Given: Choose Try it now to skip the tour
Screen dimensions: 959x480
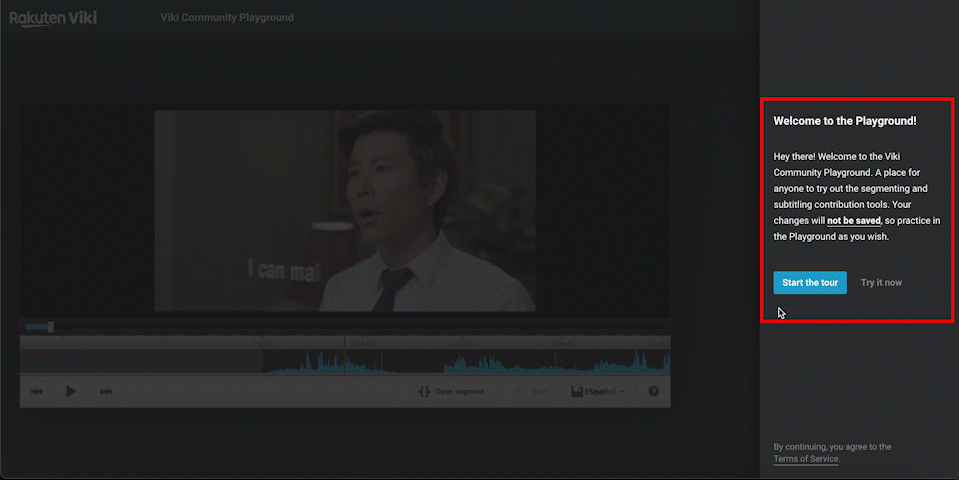Looking at the screenshot, I should [x=881, y=282].
